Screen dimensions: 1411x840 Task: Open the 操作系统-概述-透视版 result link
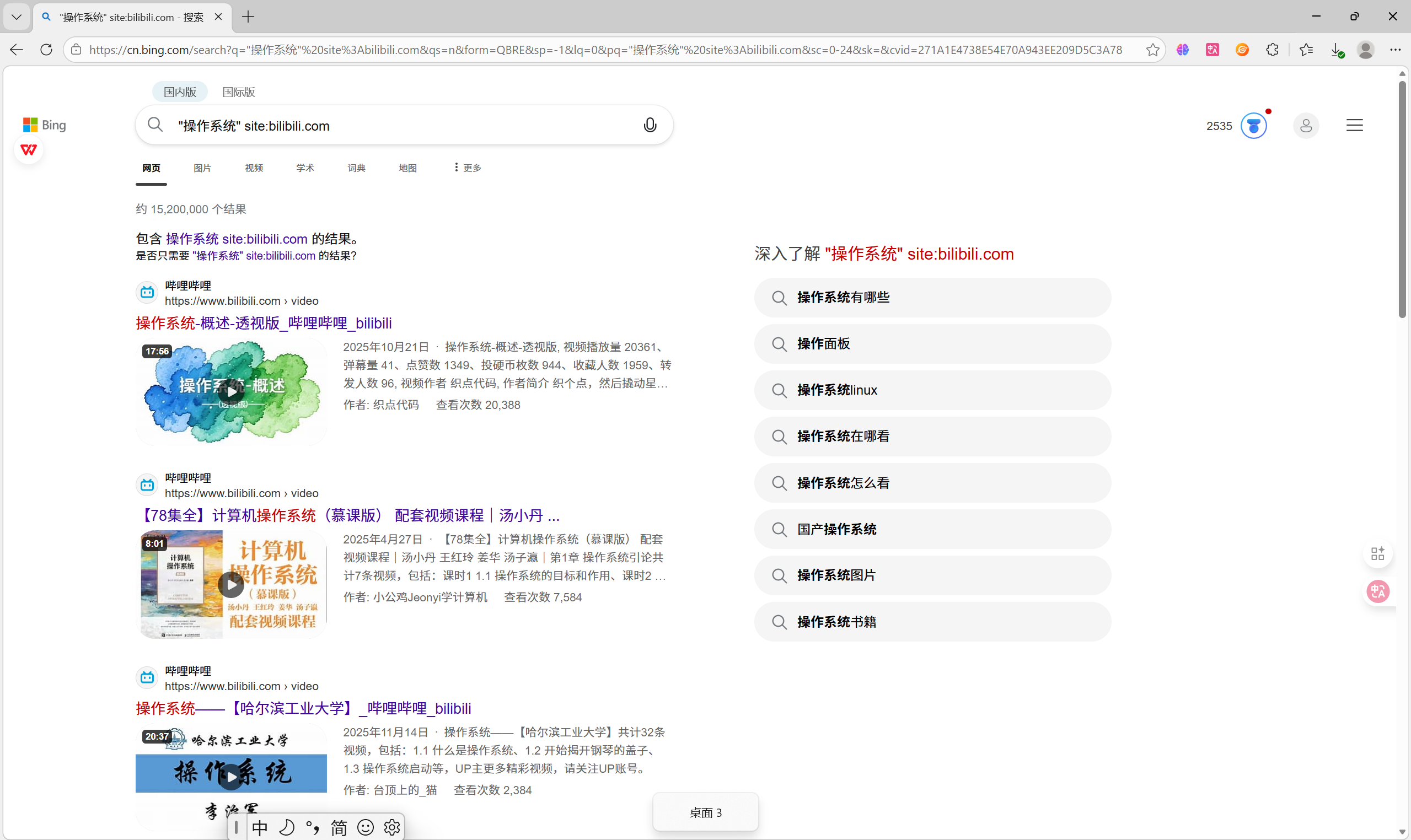[264, 323]
